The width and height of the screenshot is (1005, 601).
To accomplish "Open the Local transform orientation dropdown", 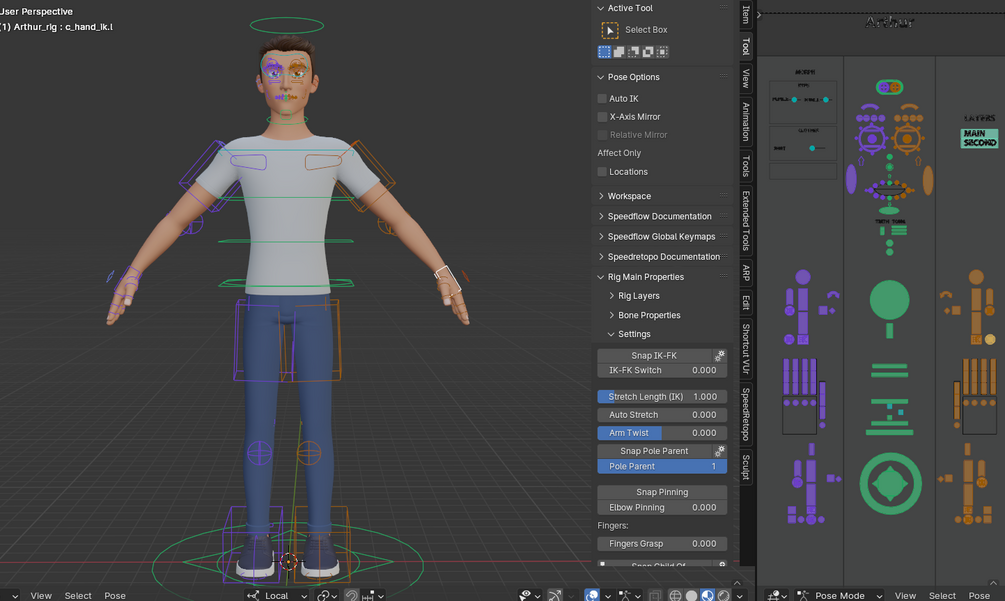I will [277, 595].
